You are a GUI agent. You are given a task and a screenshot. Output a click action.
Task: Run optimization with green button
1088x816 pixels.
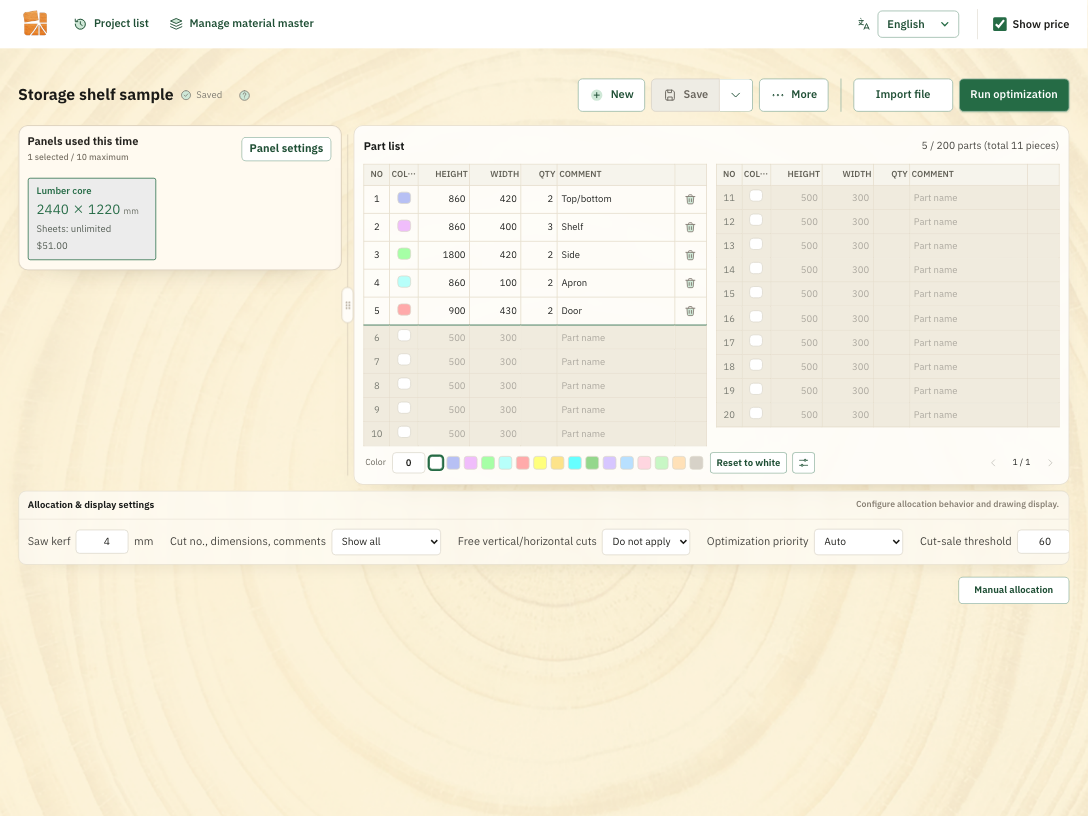click(x=1014, y=95)
